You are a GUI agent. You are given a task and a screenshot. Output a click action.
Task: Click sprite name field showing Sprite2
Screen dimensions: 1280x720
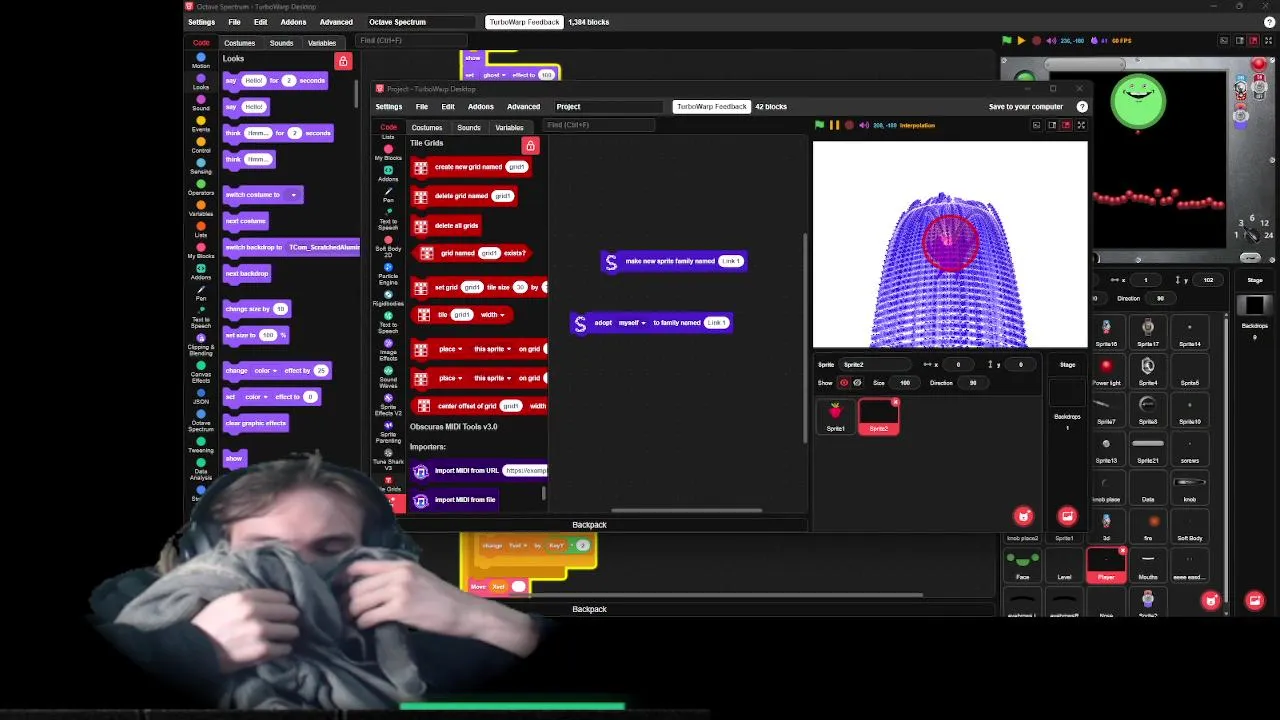point(875,365)
